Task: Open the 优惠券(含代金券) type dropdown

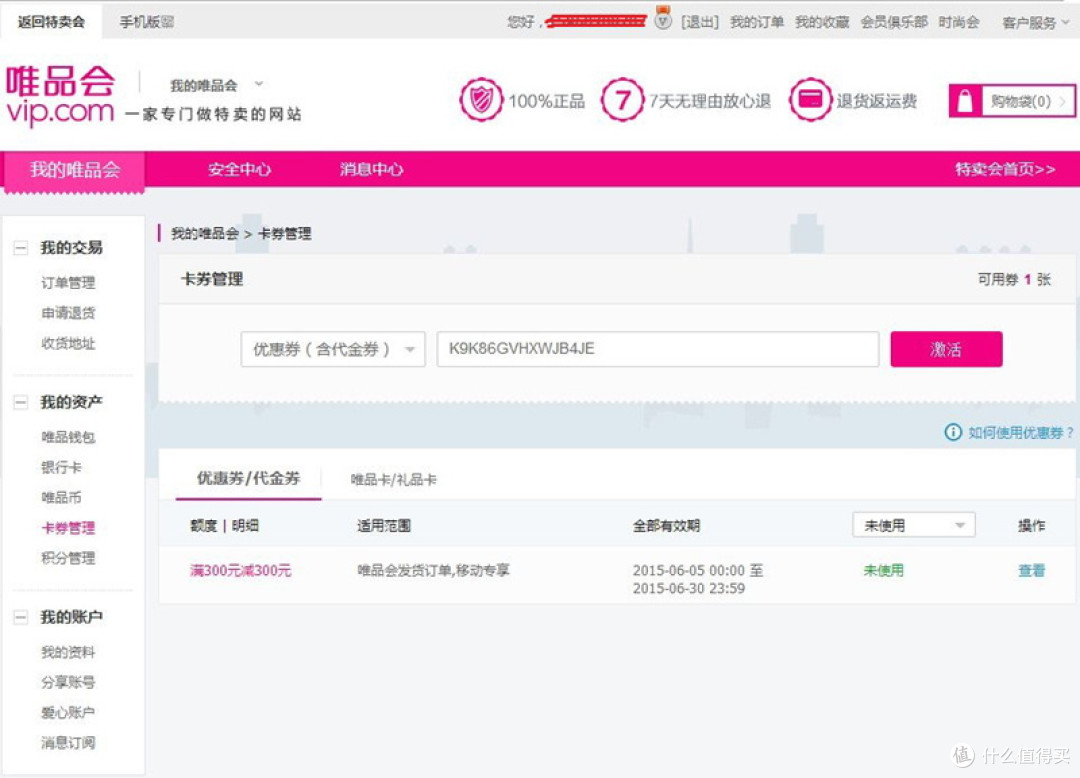Action: coord(333,349)
